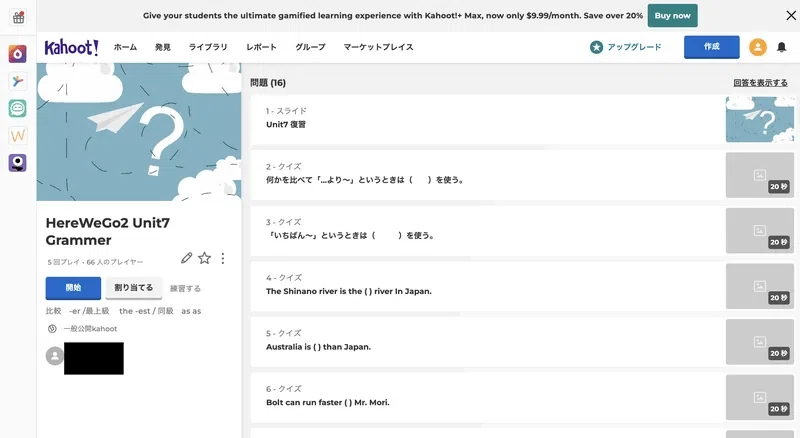Click the image placeholder for question 2
Screen dimensions: 800x438
(x=760, y=175)
